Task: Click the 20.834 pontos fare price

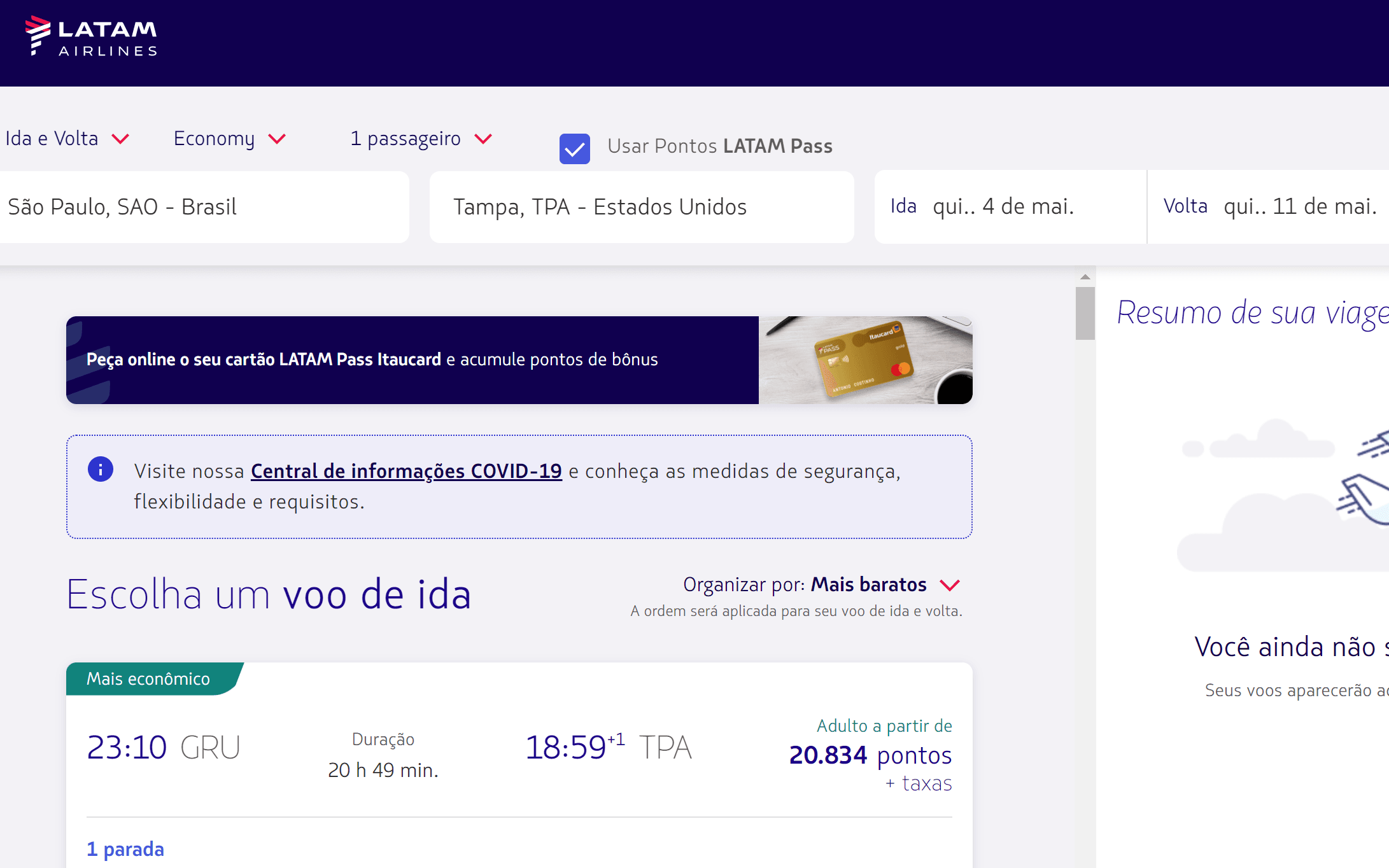Action: click(x=870, y=755)
